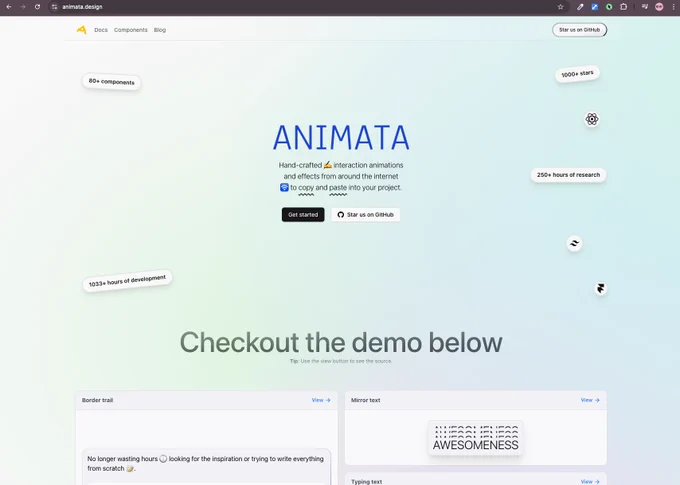Image resolution: width=680 pixels, height=485 pixels.
Task: Open Chrome's three-dot menu
Action: [673, 7]
